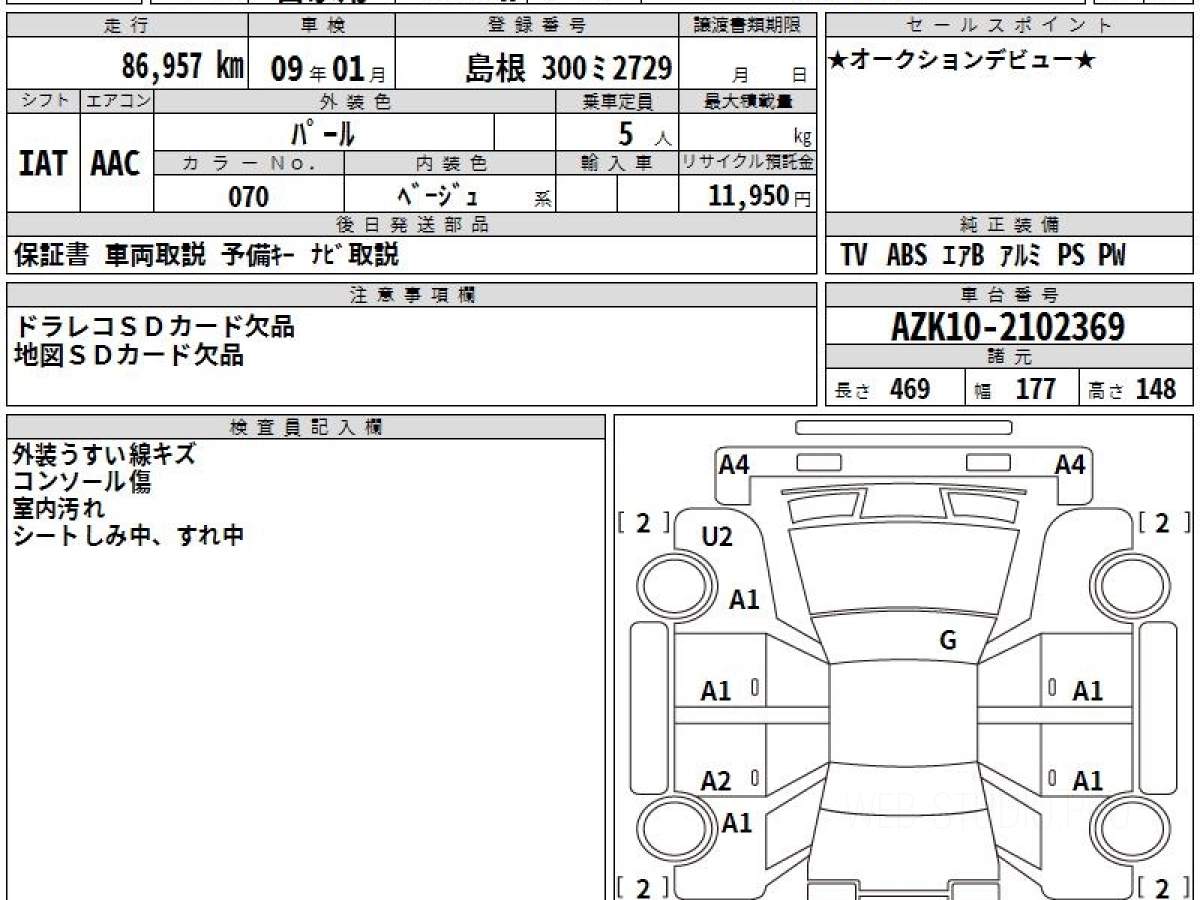Select the [2] tire mark at diagram's top-right
Image resolution: width=1200 pixels, height=900 pixels.
coord(1162,522)
